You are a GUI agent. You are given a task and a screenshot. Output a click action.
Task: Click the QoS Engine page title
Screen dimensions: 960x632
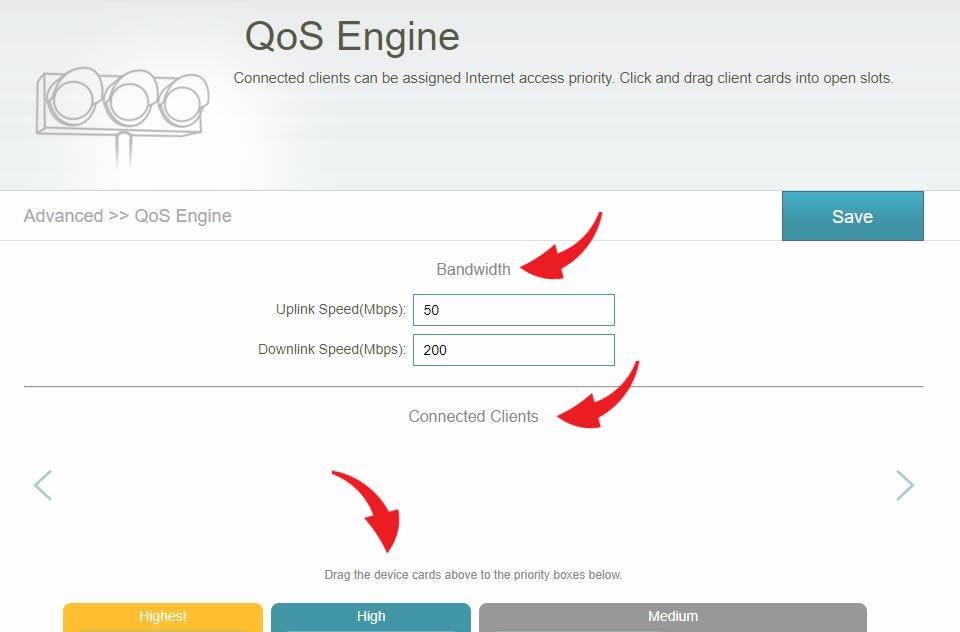[352, 36]
